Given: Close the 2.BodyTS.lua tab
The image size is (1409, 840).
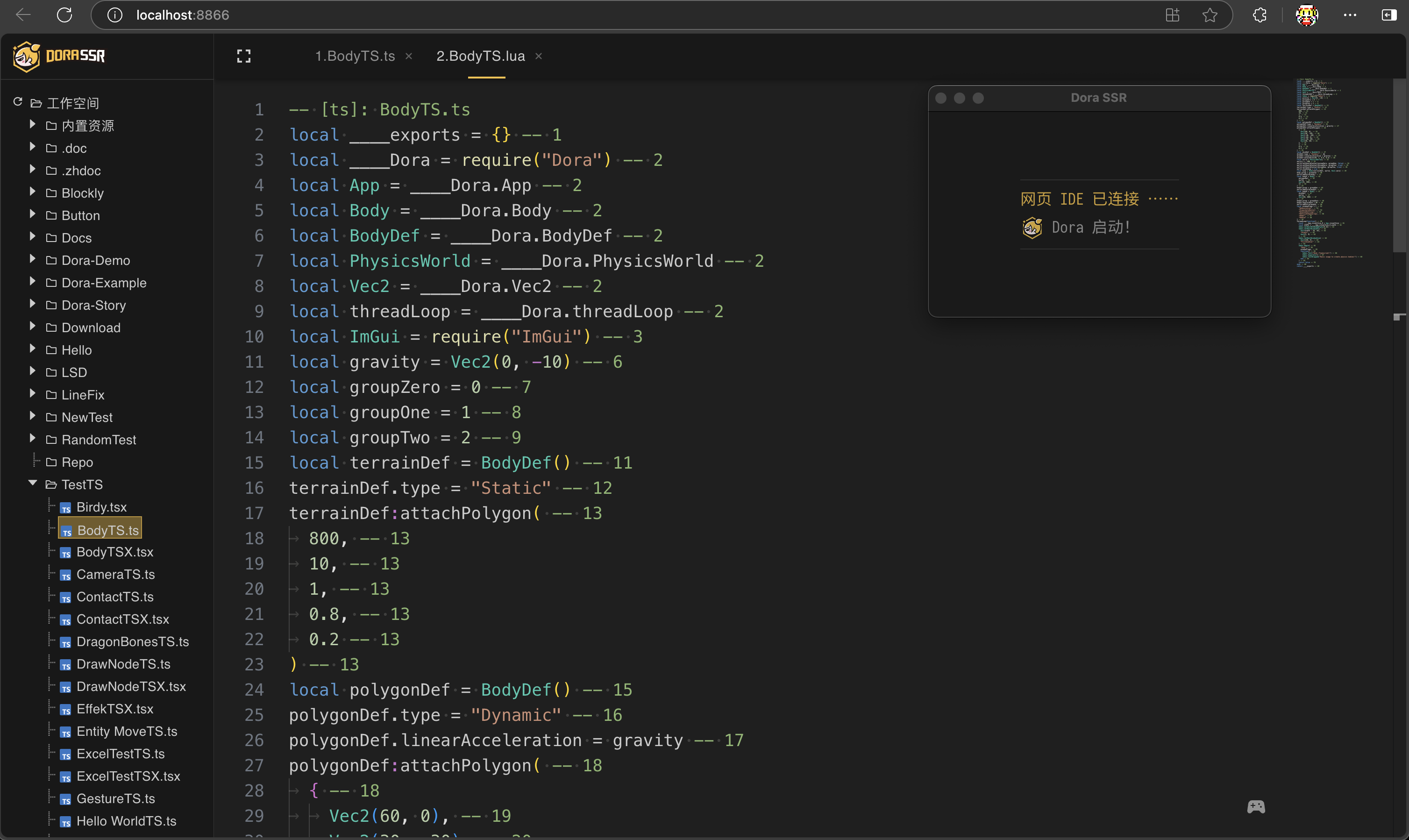Looking at the screenshot, I should (539, 56).
